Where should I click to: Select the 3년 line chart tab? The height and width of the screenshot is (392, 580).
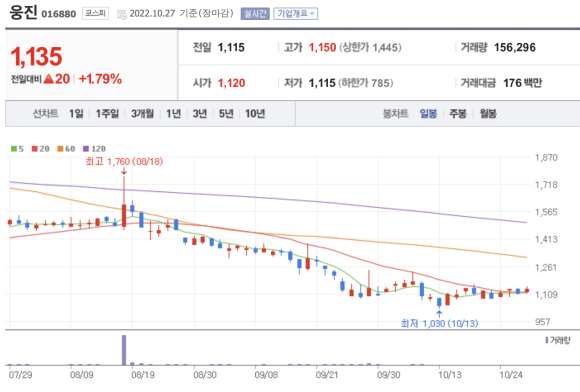[200, 114]
